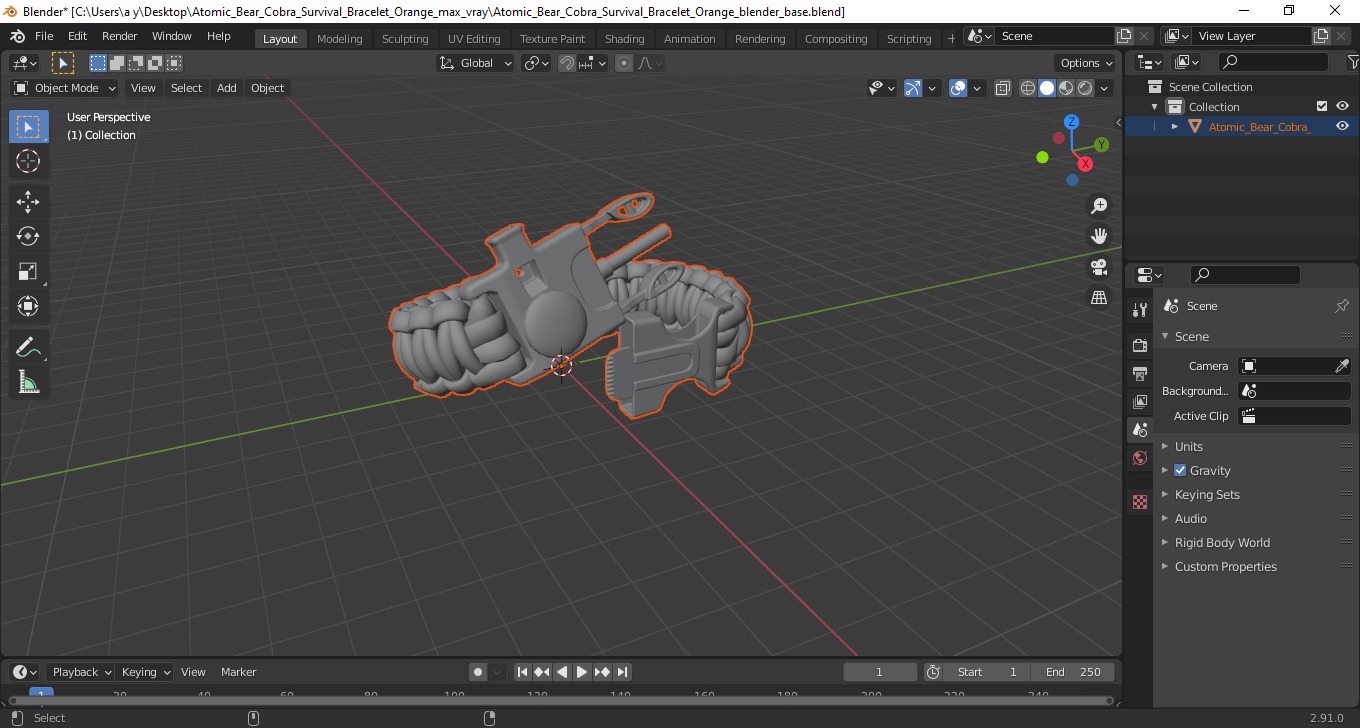Switch to the Shading workspace tab
Image resolution: width=1360 pixels, height=728 pixels.
(x=625, y=39)
